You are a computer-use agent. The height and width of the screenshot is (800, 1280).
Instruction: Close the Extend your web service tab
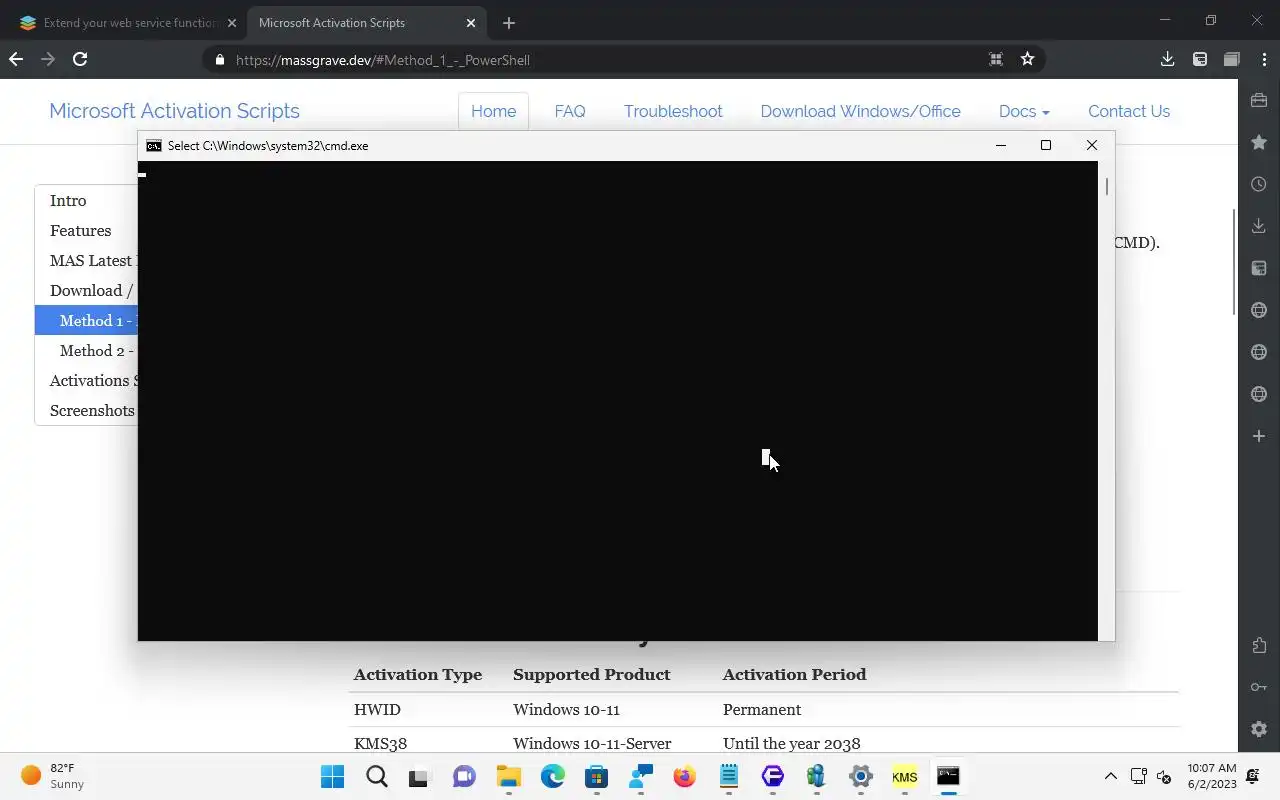click(x=232, y=22)
